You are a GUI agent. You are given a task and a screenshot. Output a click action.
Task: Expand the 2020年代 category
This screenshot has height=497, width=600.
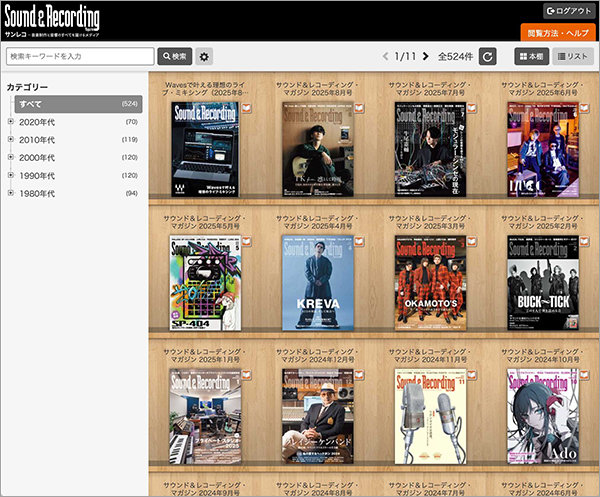pos(11,122)
